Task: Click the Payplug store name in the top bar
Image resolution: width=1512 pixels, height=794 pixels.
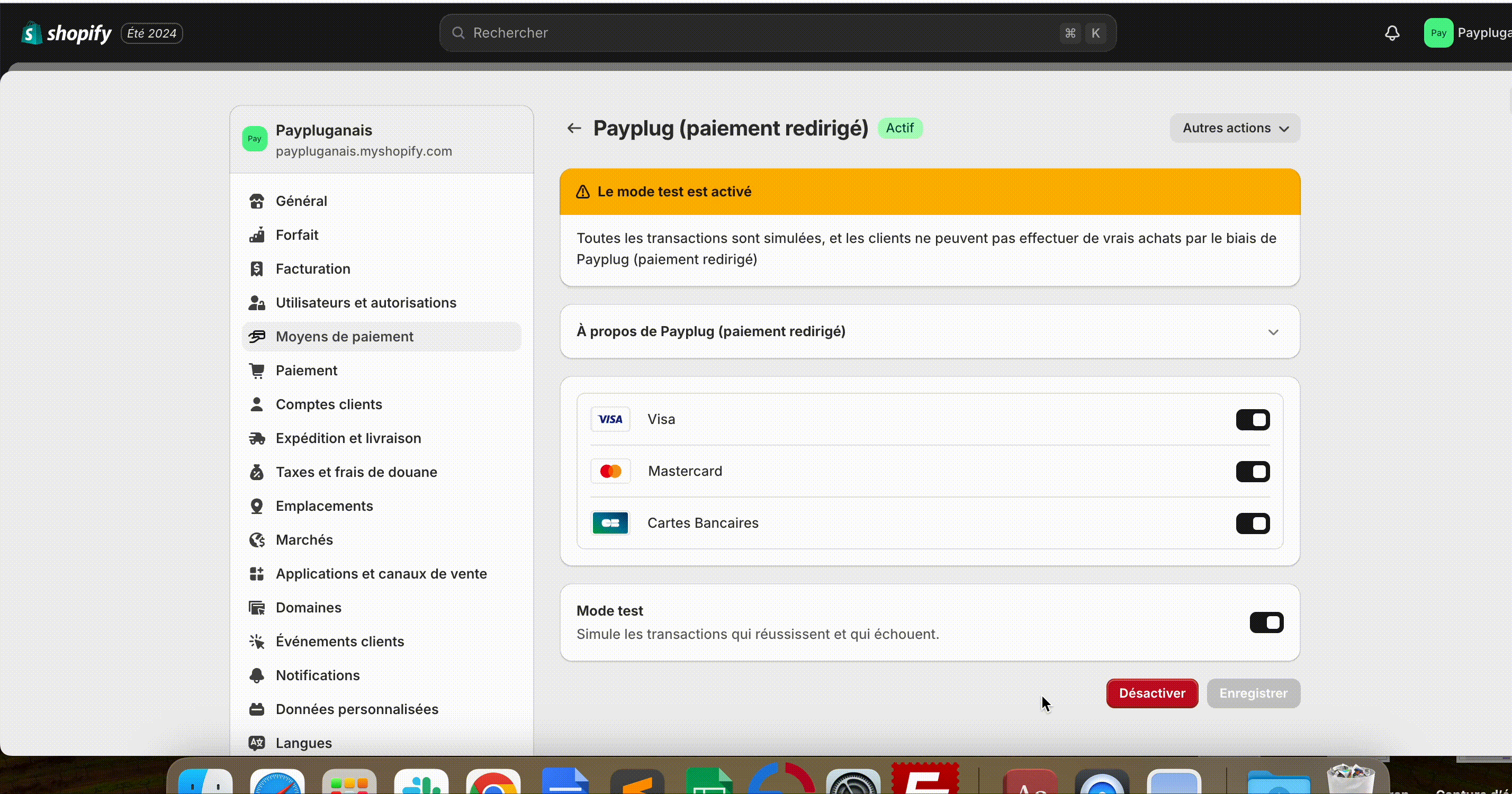Action: (1484, 33)
